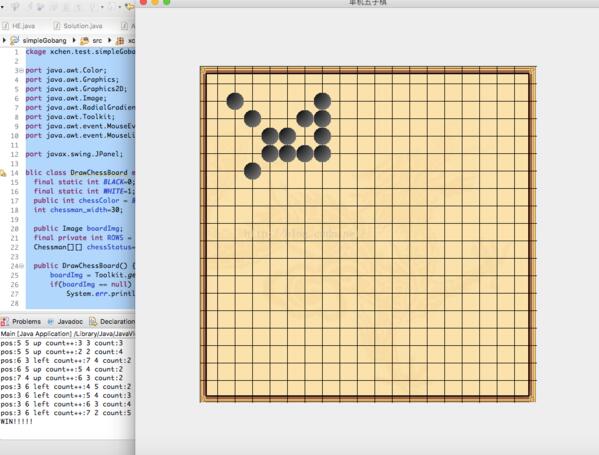Click the Solution.java tab file icon

[57, 26]
